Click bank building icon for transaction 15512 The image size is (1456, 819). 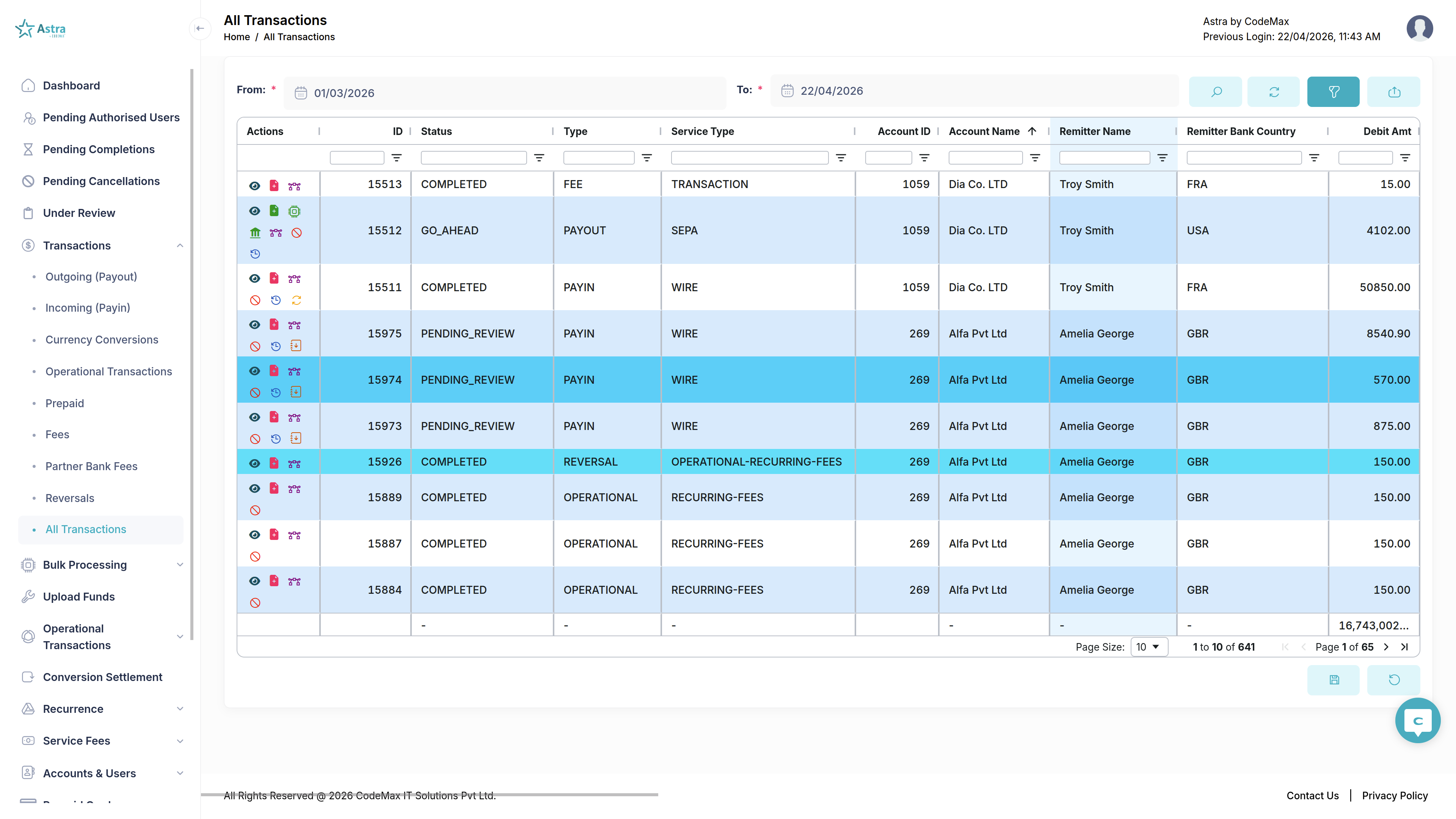256,233
